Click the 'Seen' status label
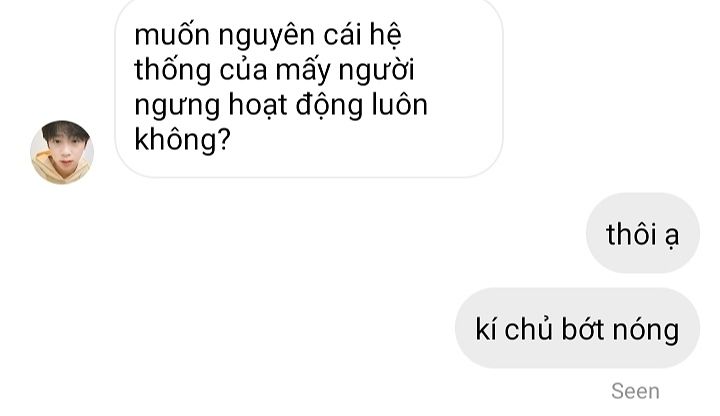 click(636, 391)
